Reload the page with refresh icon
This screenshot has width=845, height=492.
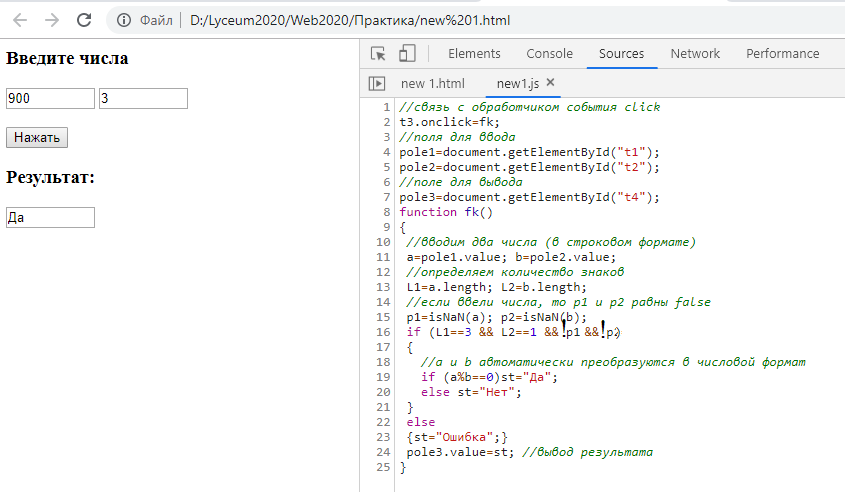pyautogui.click(x=84, y=19)
